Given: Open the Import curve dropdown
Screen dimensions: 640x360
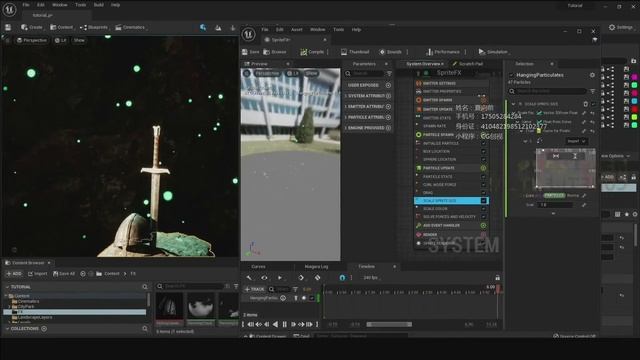Looking at the screenshot, I should pos(576,141).
